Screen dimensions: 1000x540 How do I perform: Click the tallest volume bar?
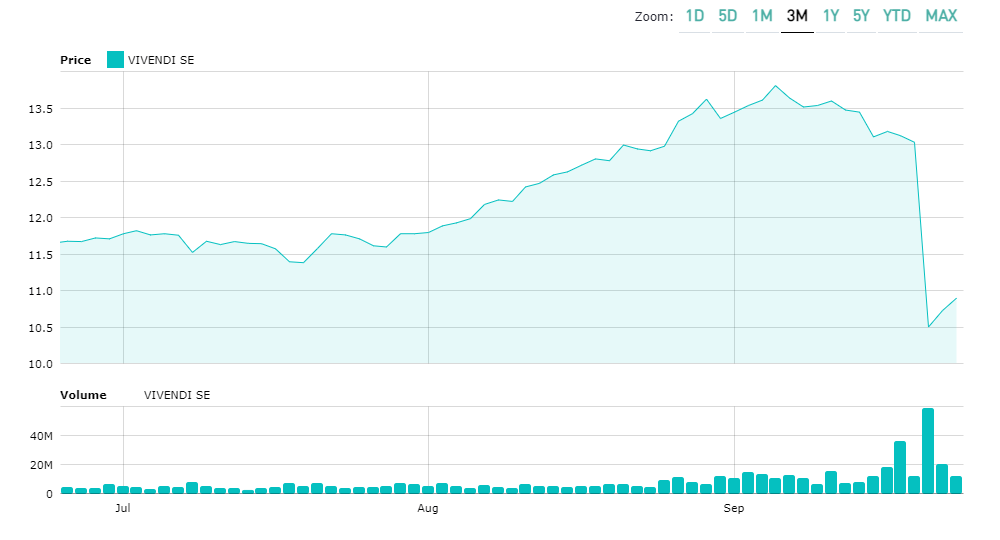[928, 450]
